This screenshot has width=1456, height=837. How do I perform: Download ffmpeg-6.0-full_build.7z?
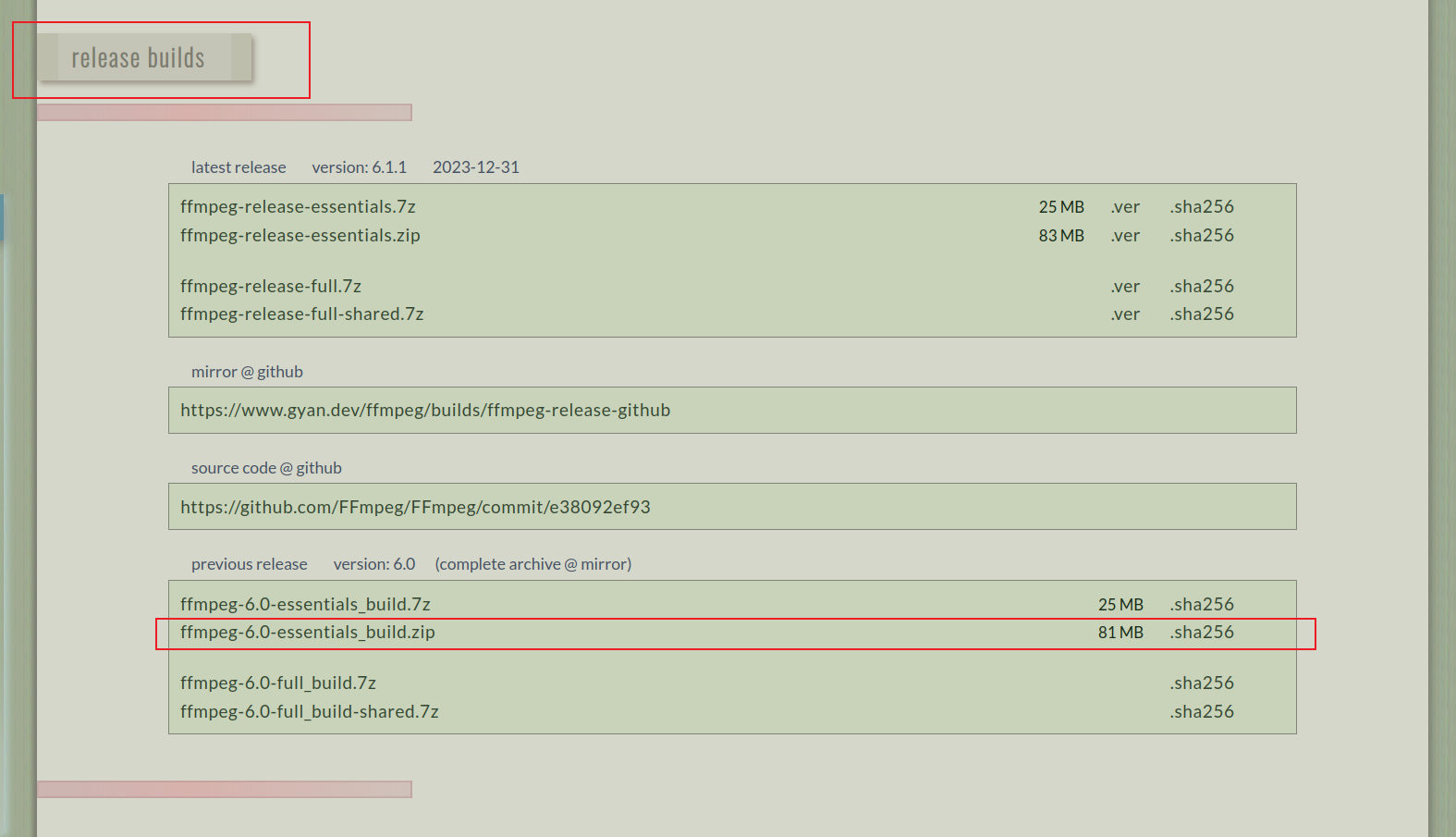point(278,683)
